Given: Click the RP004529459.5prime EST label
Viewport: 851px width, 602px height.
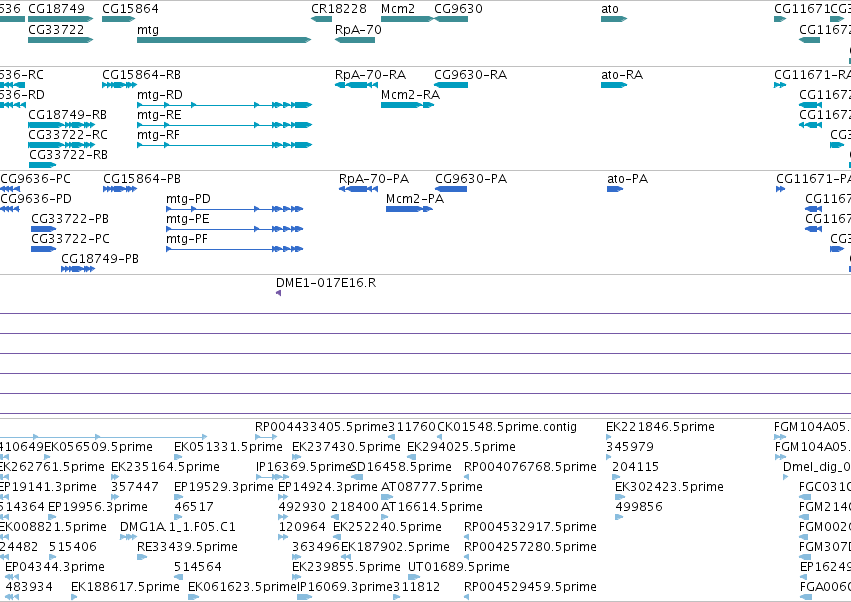Looking at the screenshot, I should click(530, 587).
